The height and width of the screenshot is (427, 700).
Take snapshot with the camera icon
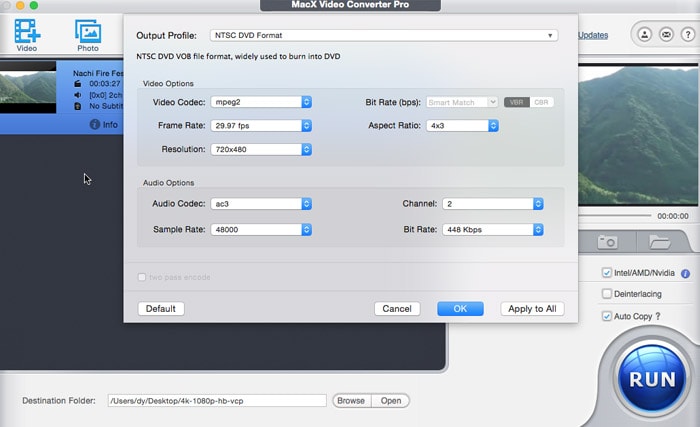[607, 242]
